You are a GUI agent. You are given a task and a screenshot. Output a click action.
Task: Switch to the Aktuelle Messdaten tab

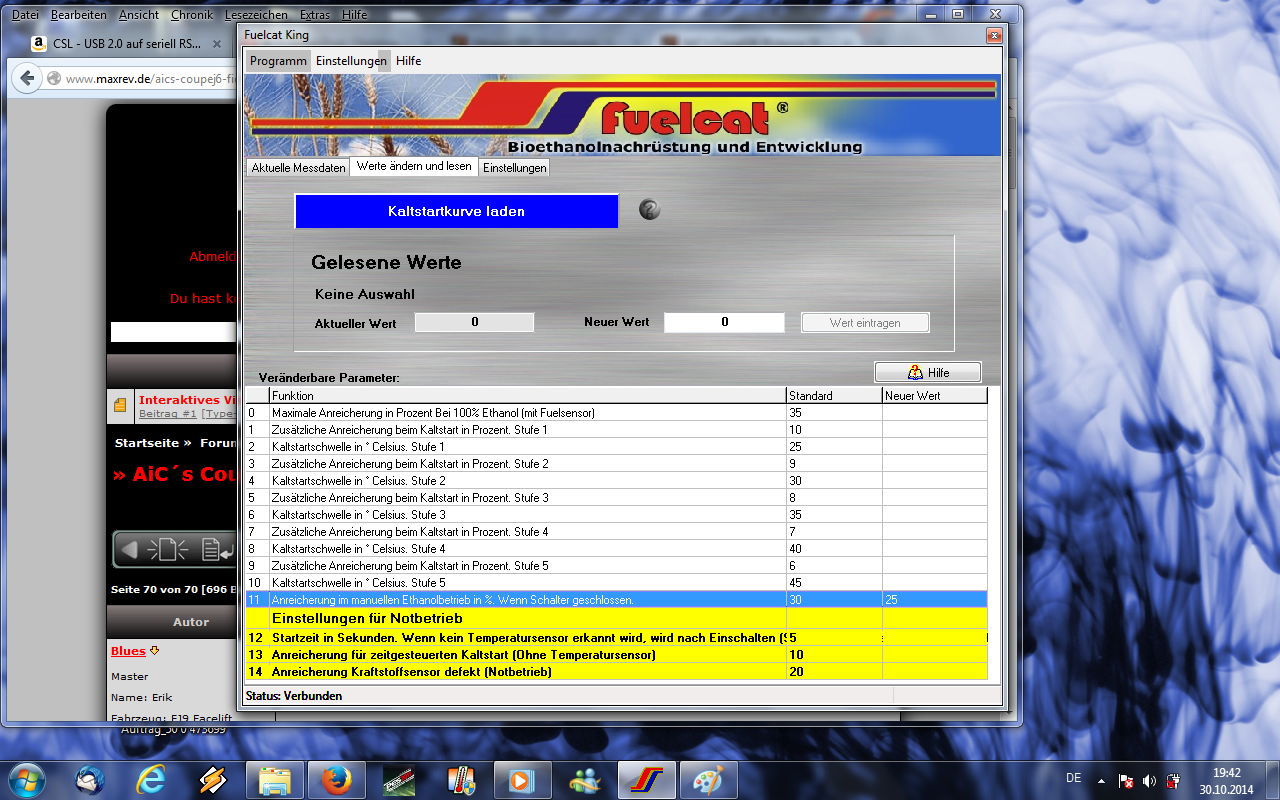298,168
